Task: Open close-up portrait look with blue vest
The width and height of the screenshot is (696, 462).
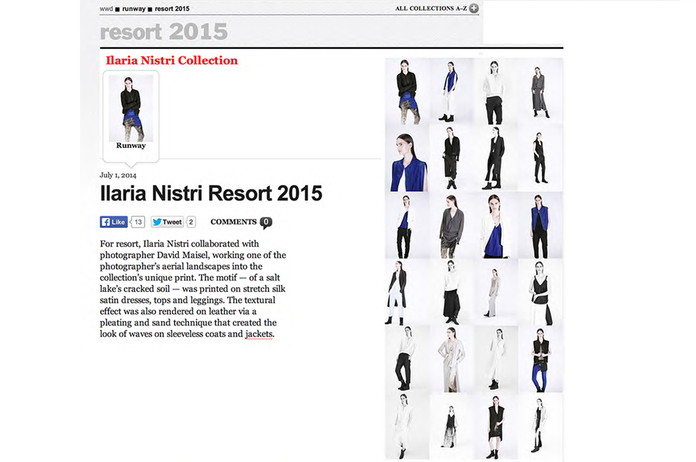Action: (407, 159)
